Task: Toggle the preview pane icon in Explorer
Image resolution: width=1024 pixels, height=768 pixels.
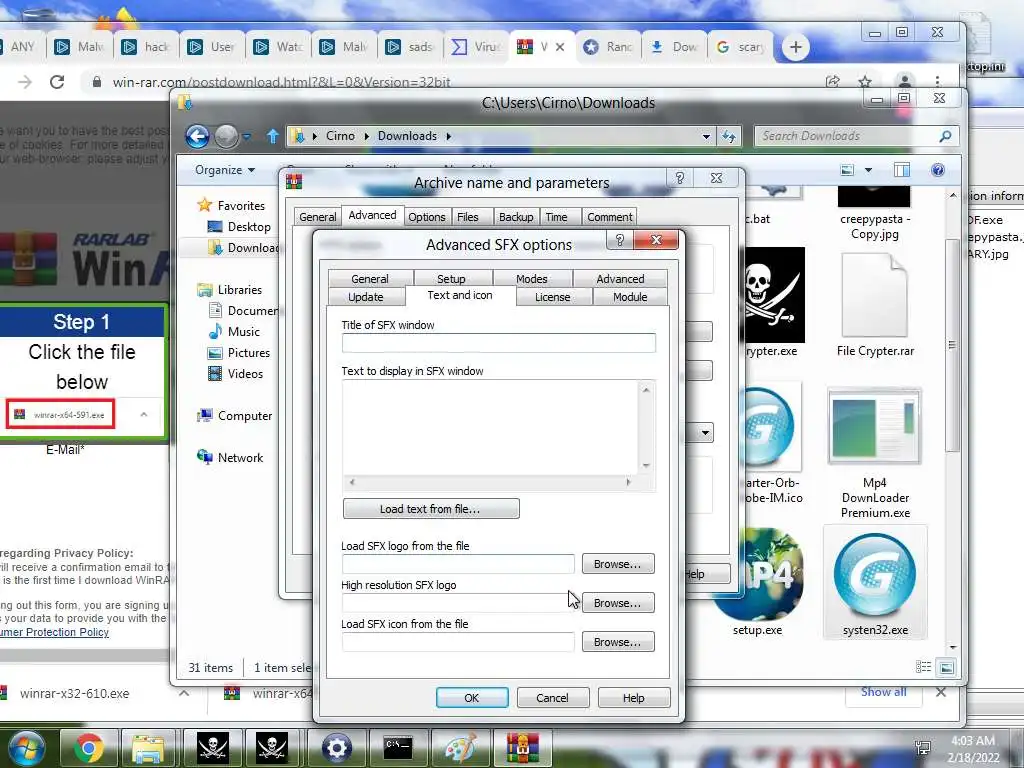Action: 902,170
